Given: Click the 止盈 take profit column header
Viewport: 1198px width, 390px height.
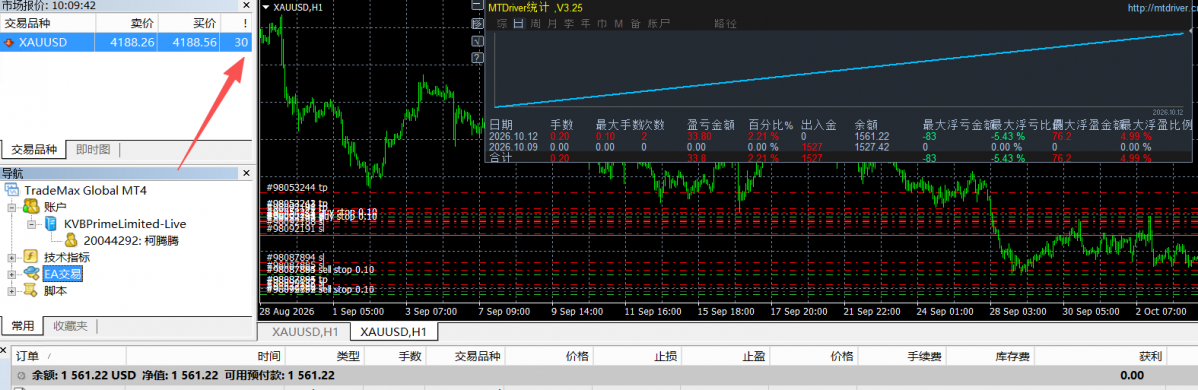Looking at the screenshot, I should tap(725, 356).
